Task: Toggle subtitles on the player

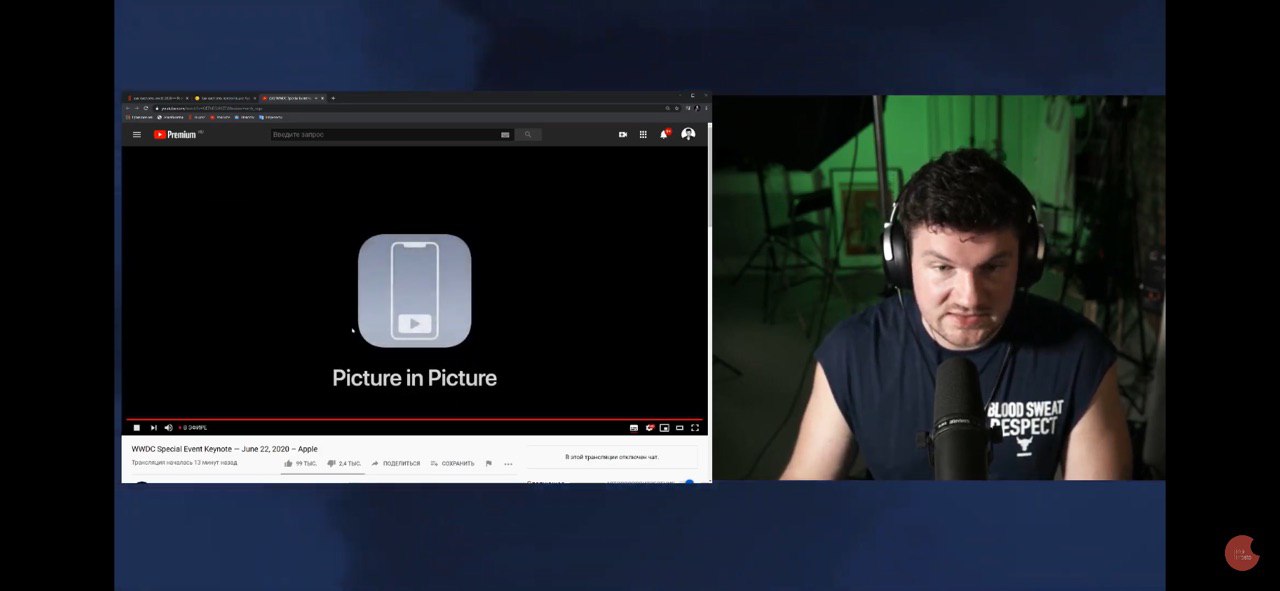Action: click(634, 428)
